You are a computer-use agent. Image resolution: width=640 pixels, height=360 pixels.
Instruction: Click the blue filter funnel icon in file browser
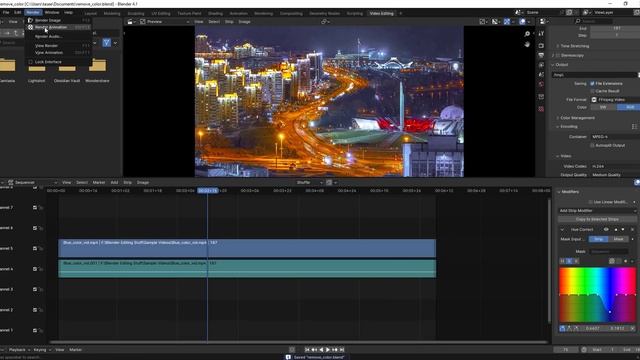click(x=107, y=42)
